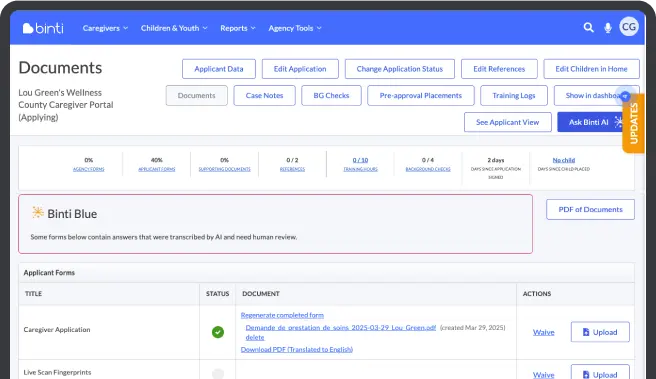Select the Documents tab button
656x379 pixels.
(197, 95)
